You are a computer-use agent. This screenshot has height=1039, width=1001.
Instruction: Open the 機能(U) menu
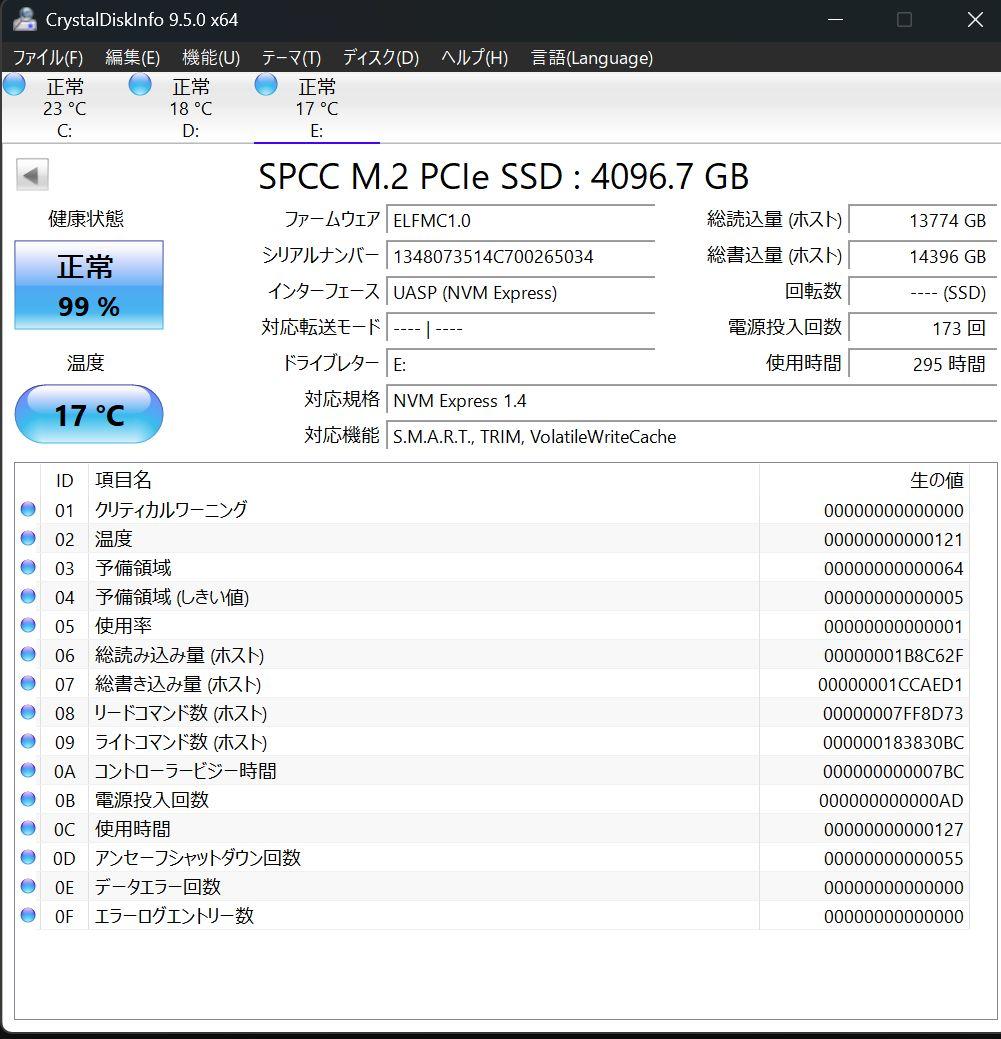pyautogui.click(x=209, y=58)
